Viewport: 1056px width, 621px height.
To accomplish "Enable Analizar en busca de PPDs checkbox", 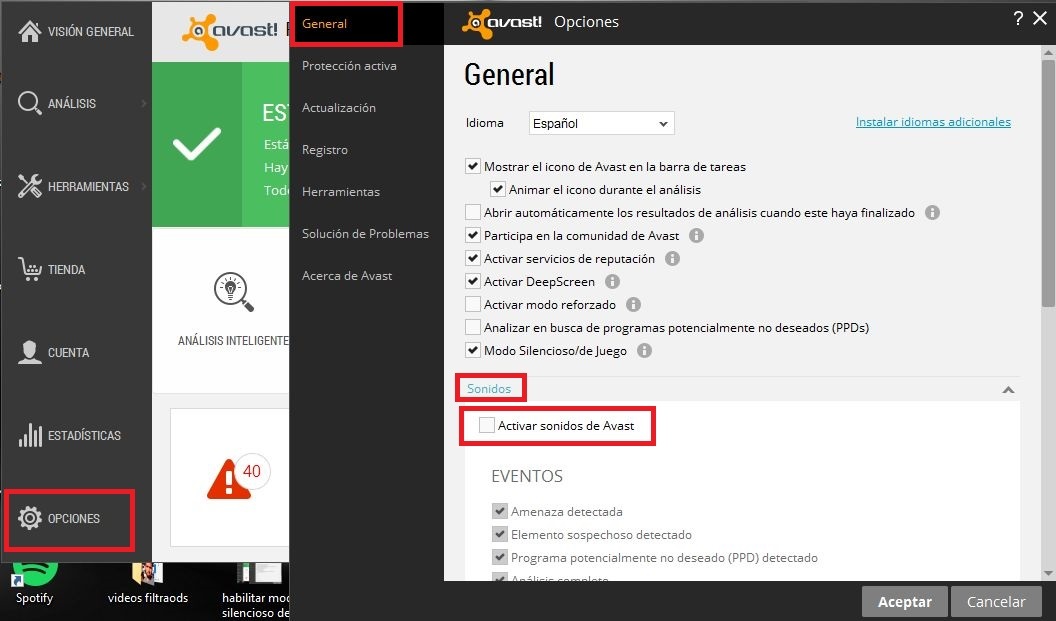I will [473, 327].
